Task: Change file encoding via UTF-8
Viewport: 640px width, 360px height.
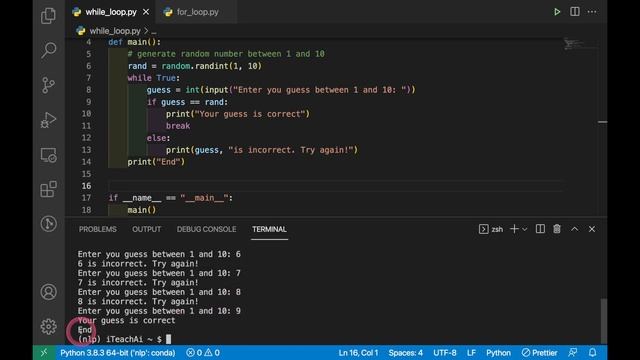Action: click(445, 353)
